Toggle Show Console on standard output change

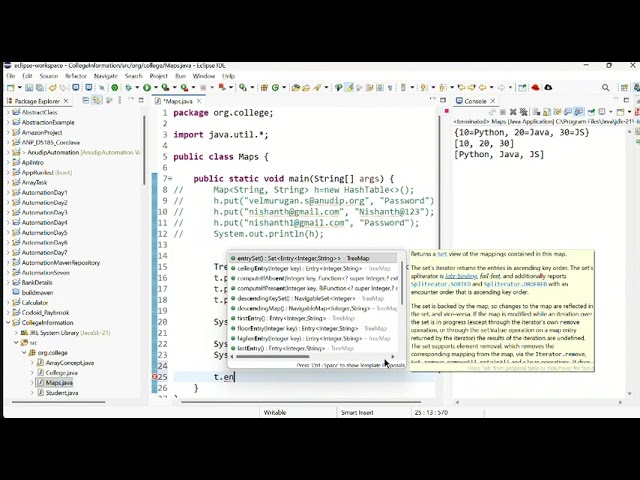568,112
